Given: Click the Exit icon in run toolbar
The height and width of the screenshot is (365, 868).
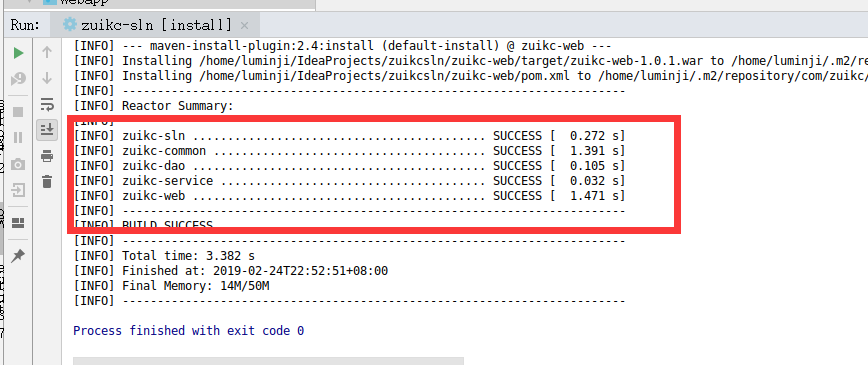Looking at the screenshot, I should coord(18,191).
